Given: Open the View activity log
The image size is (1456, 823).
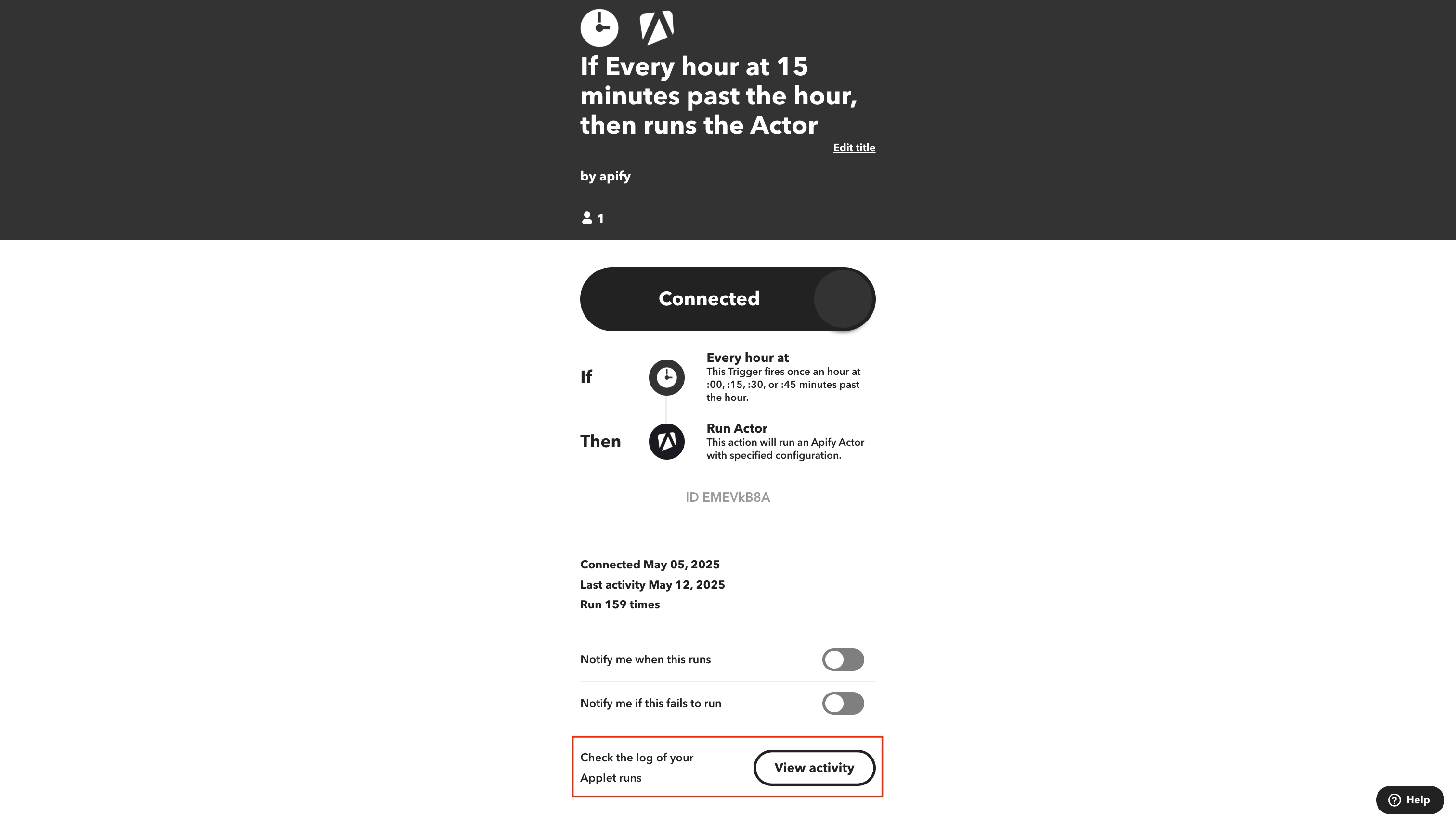Looking at the screenshot, I should 814,768.
